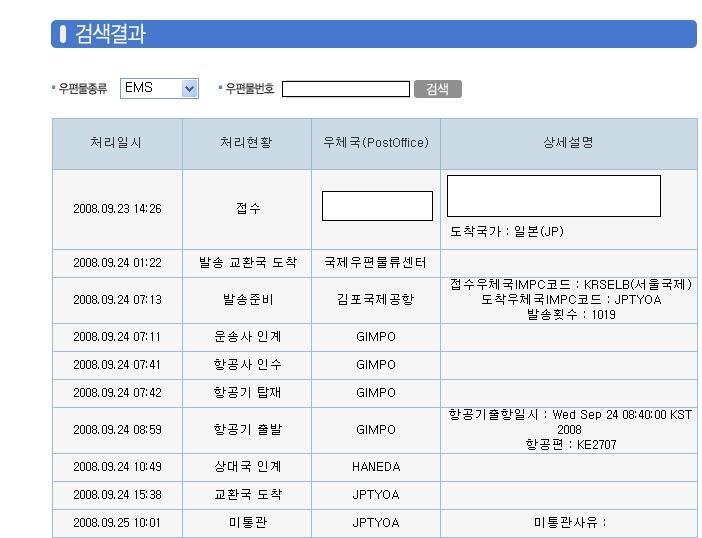Click the HANEDA post office cell
Viewport: 702px width, 538px height.
(x=376, y=467)
